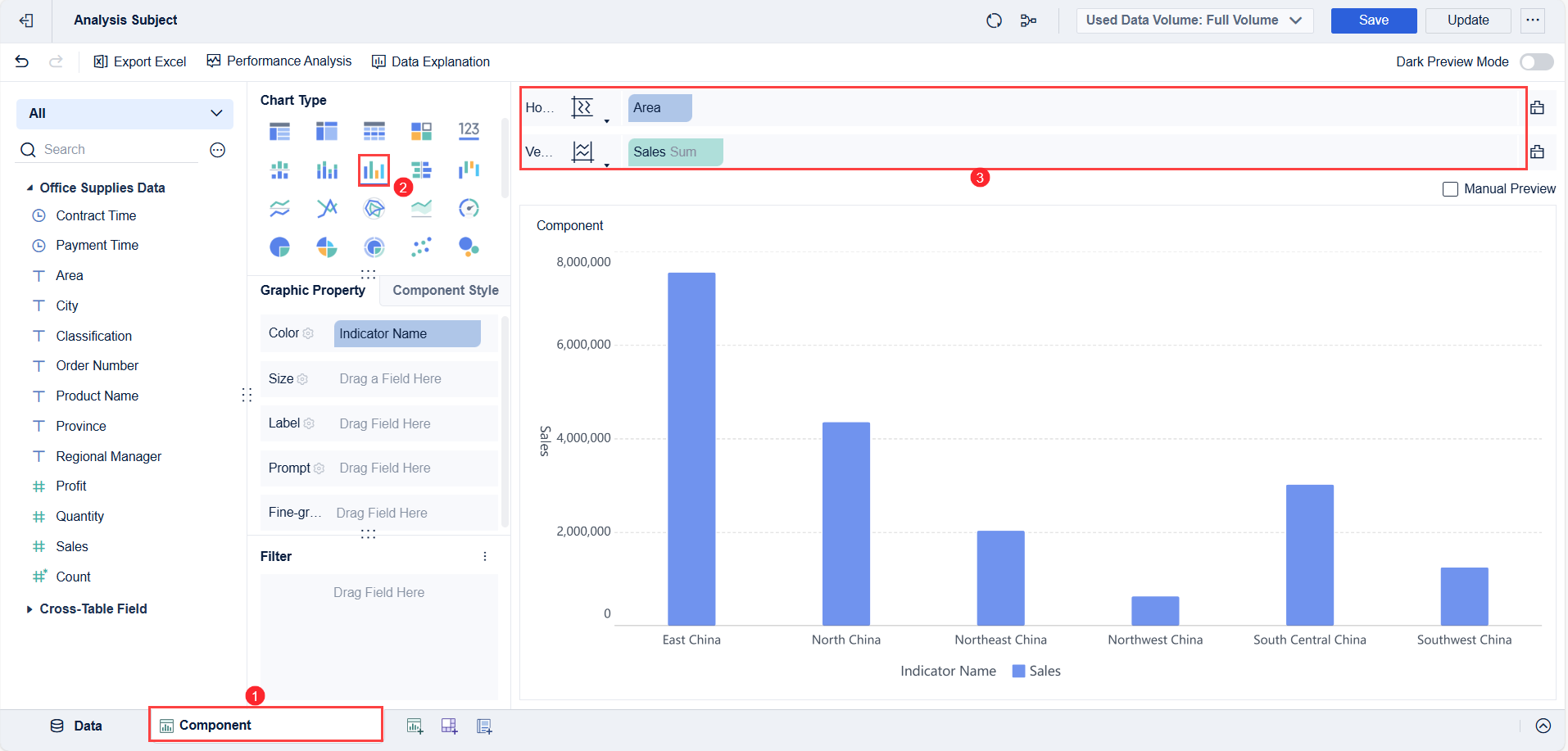Open the Used Data Volume dropdown
Image resolution: width=1568 pixels, height=751 pixels.
(x=1194, y=20)
